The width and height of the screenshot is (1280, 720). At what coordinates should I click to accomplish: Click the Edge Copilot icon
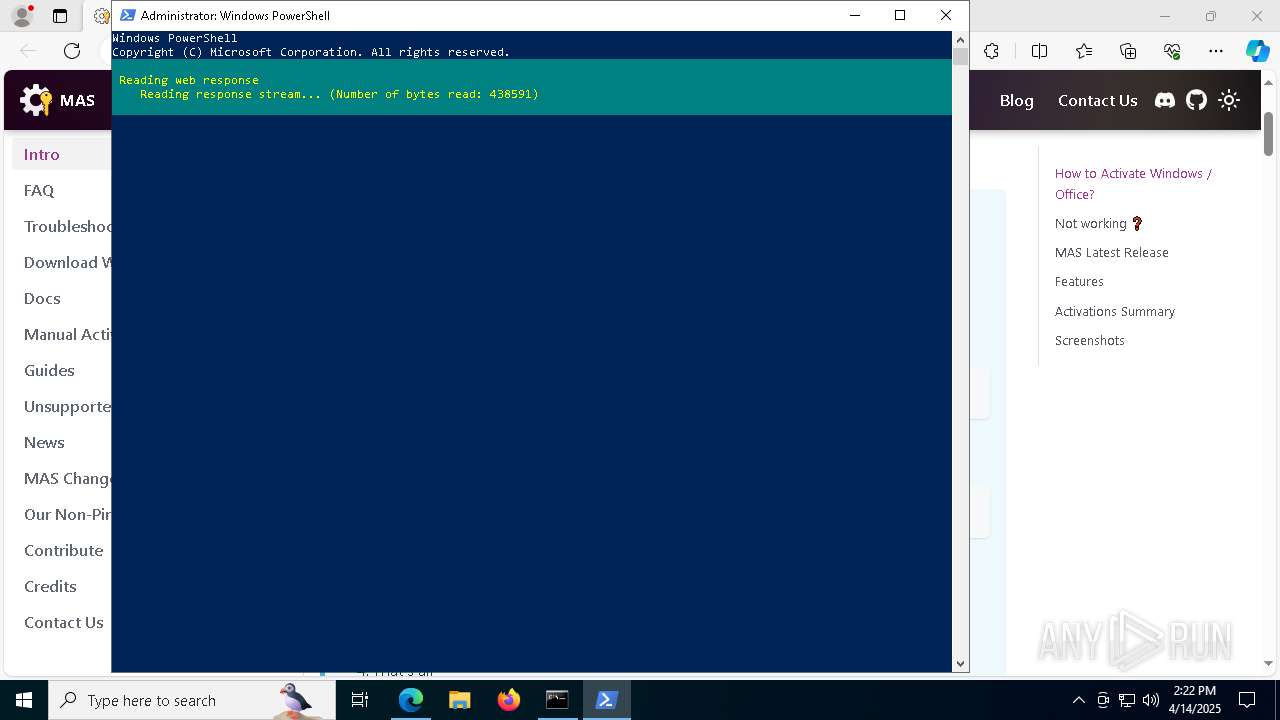coord(1257,51)
